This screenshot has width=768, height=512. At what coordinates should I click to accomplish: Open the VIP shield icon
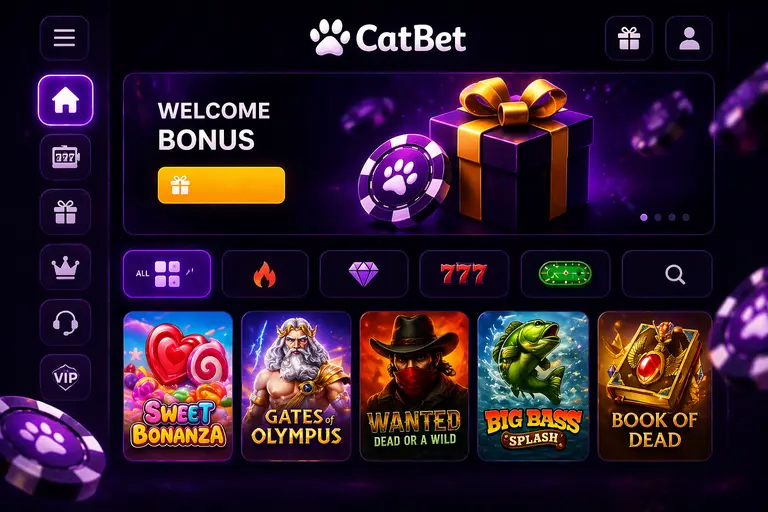(65, 378)
